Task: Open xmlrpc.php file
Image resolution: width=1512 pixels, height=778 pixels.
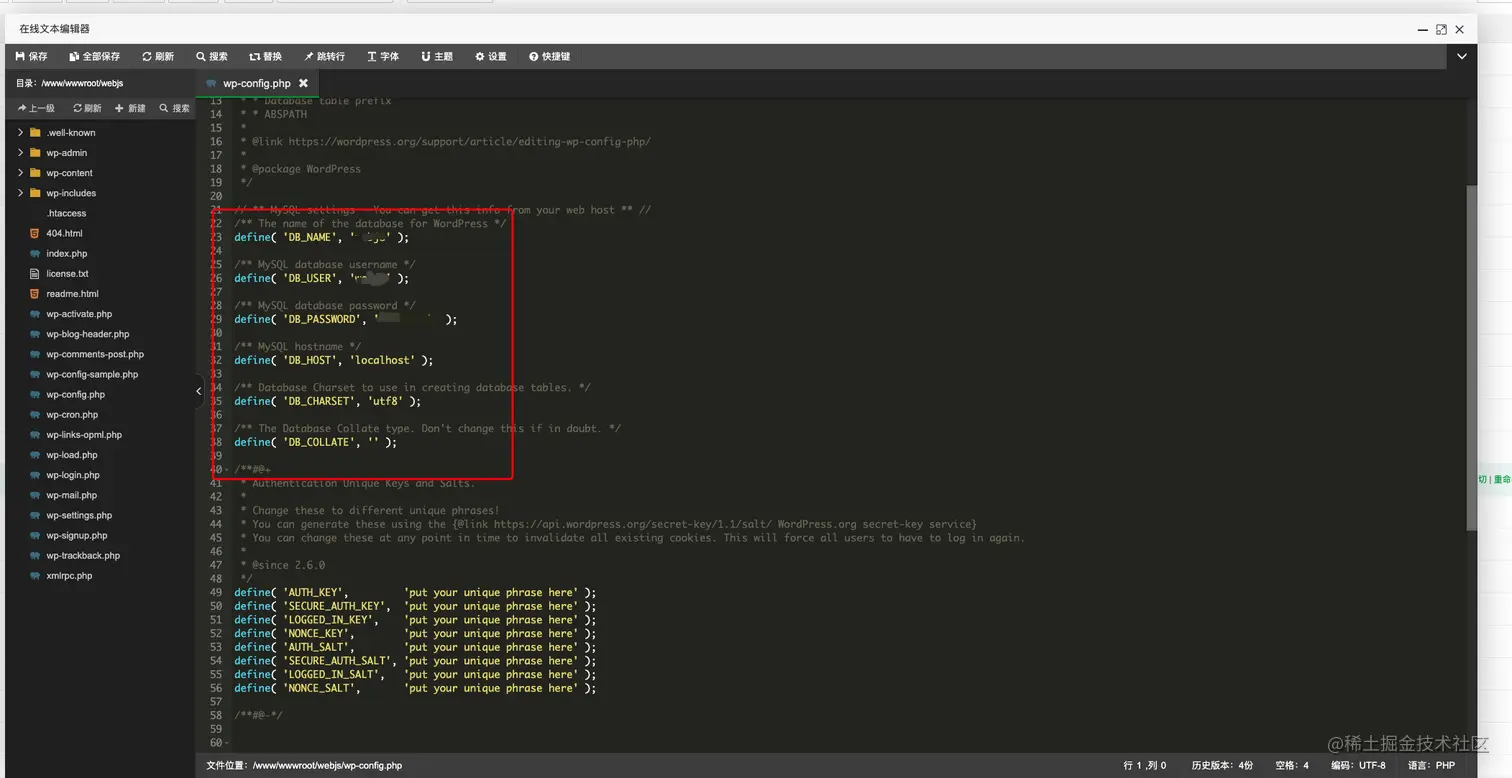Action: tap(69, 576)
